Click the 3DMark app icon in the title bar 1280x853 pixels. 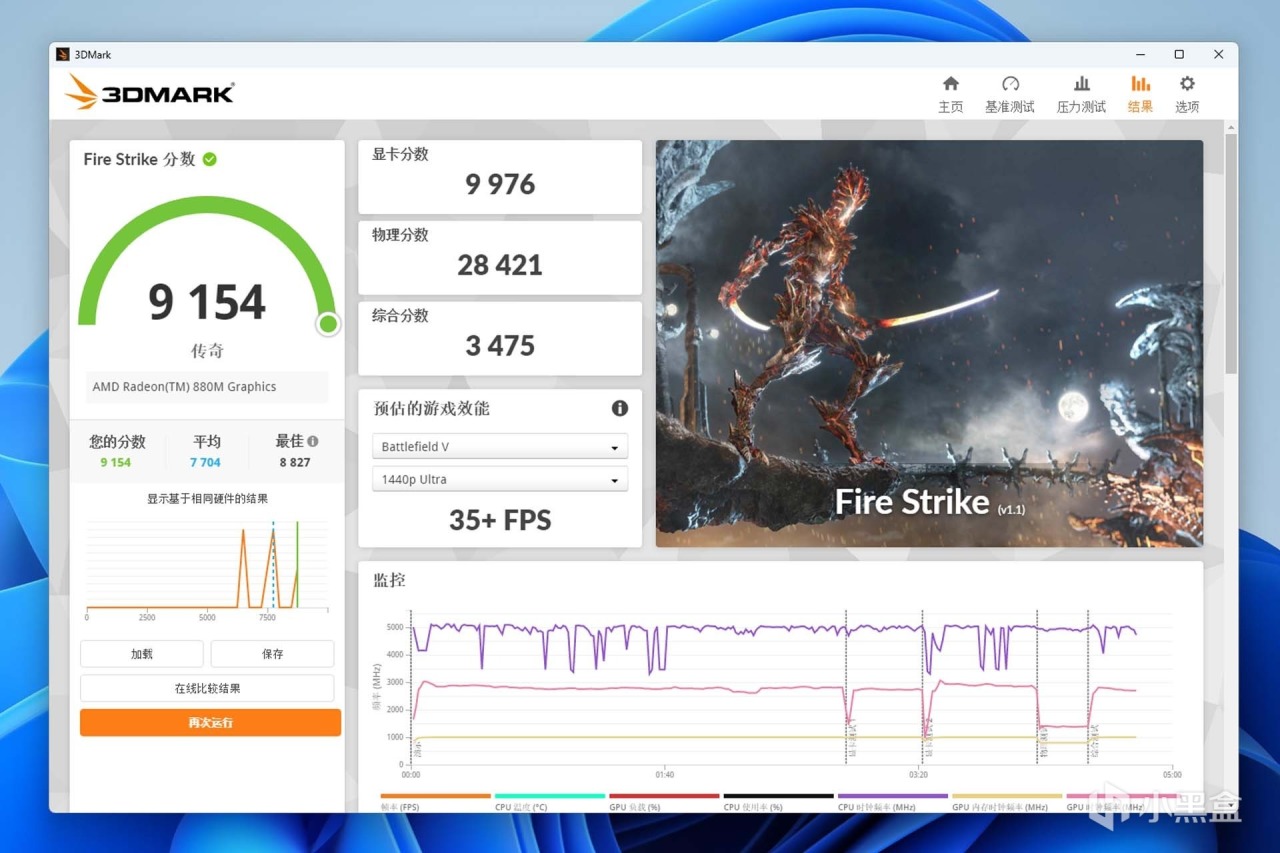[x=63, y=54]
